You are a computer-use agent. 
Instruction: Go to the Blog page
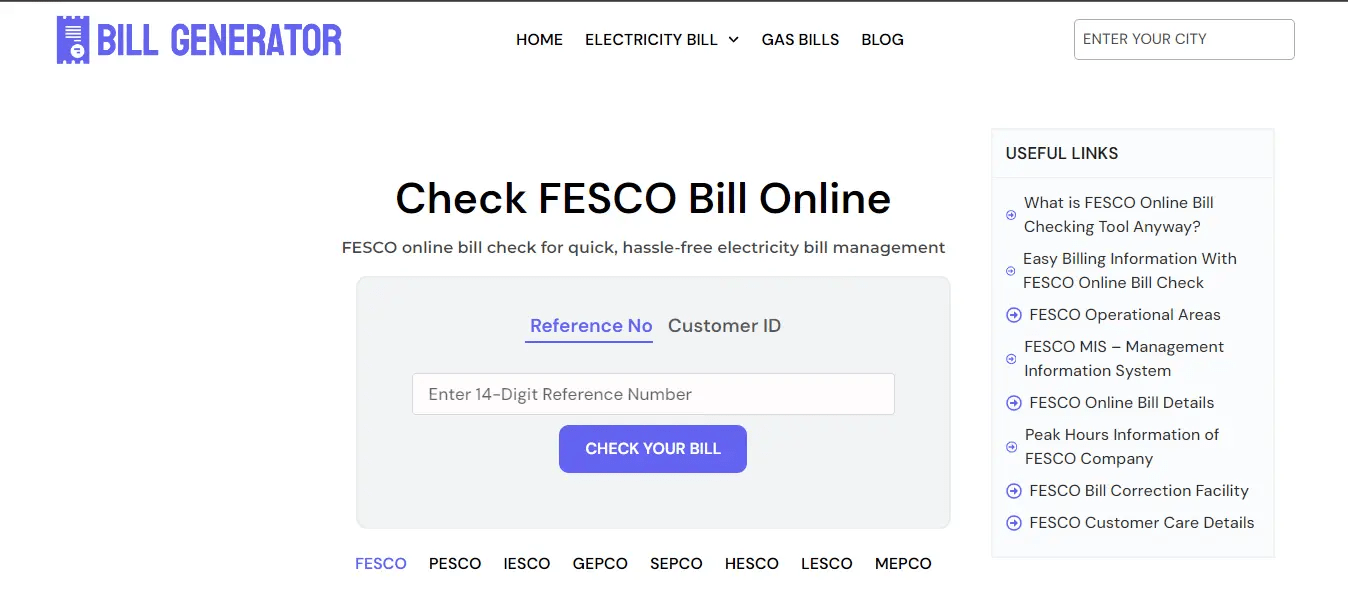(882, 39)
